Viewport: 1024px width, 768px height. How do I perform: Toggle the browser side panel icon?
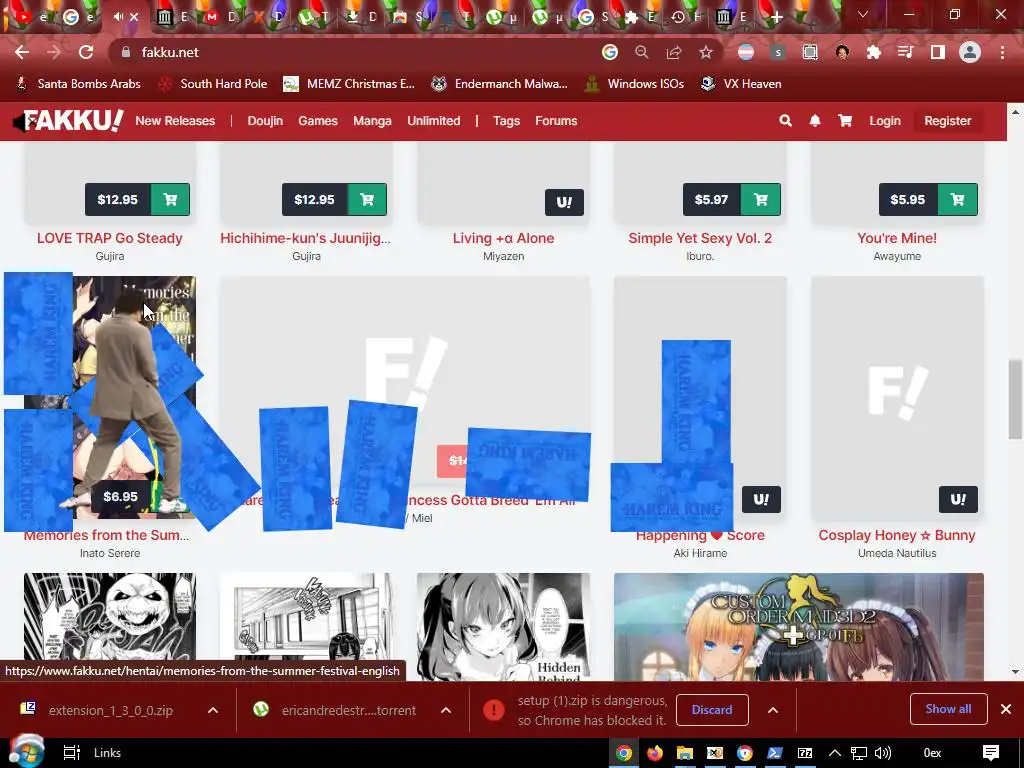[938, 52]
